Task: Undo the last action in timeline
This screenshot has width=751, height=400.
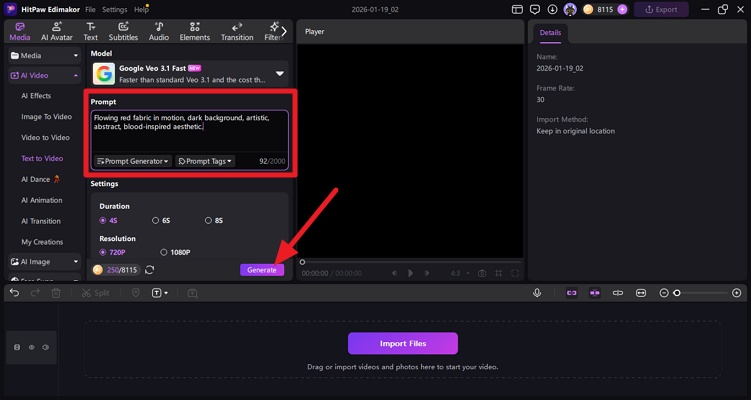Action: coord(15,293)
